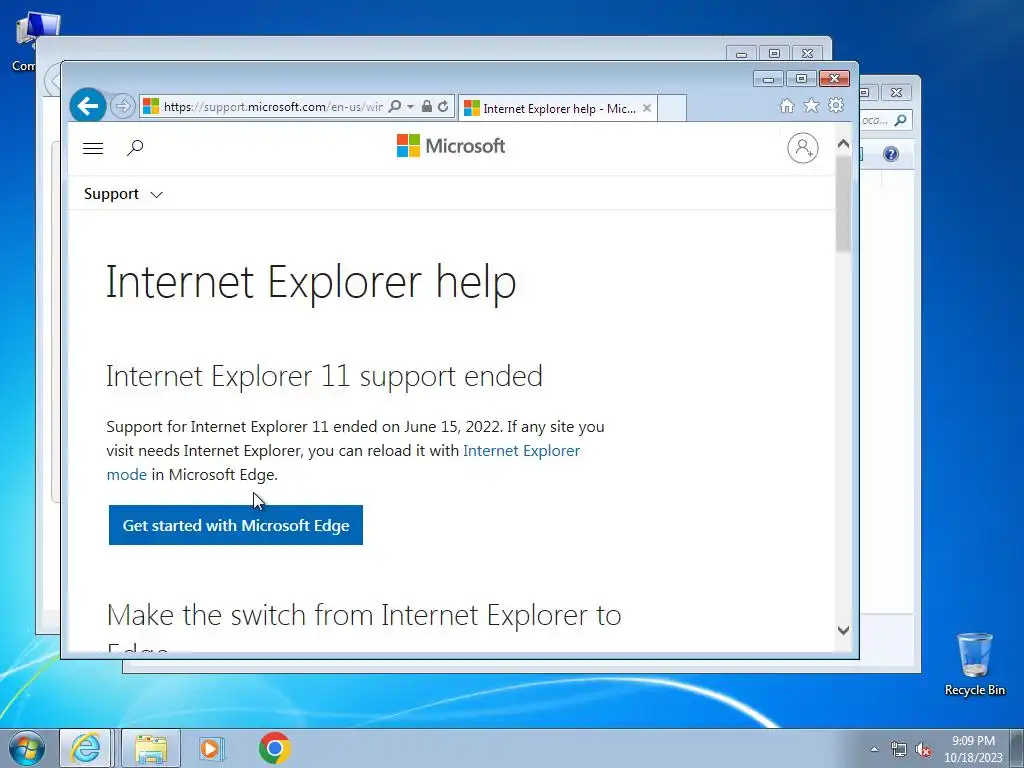Go back with the blue Back arrow
This screenshot has width=1024, height=768.
(x=88, y=105)
